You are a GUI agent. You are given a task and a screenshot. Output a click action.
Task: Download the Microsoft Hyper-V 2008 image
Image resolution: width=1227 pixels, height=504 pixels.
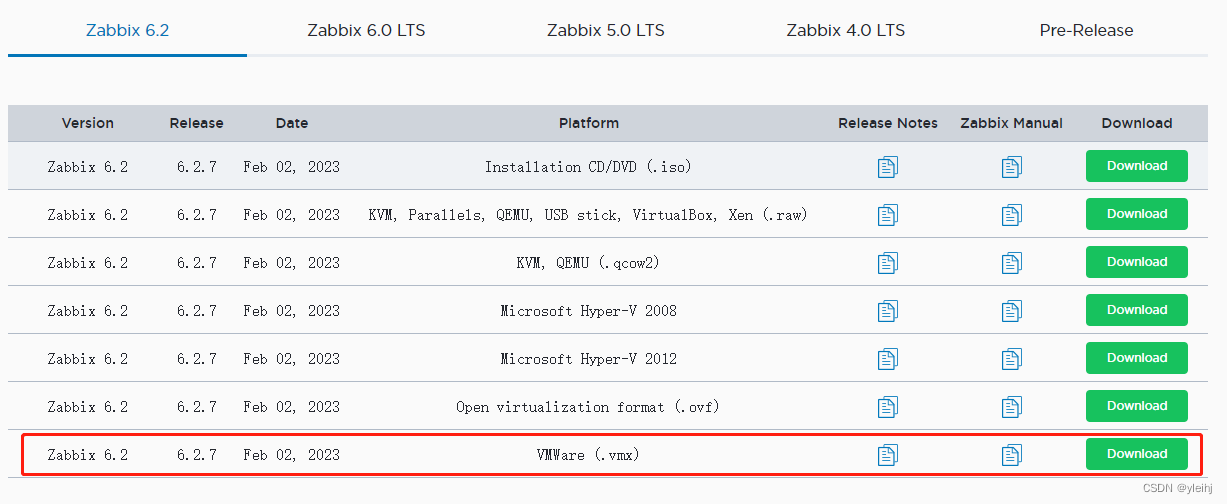click(x=1136, y=310)
